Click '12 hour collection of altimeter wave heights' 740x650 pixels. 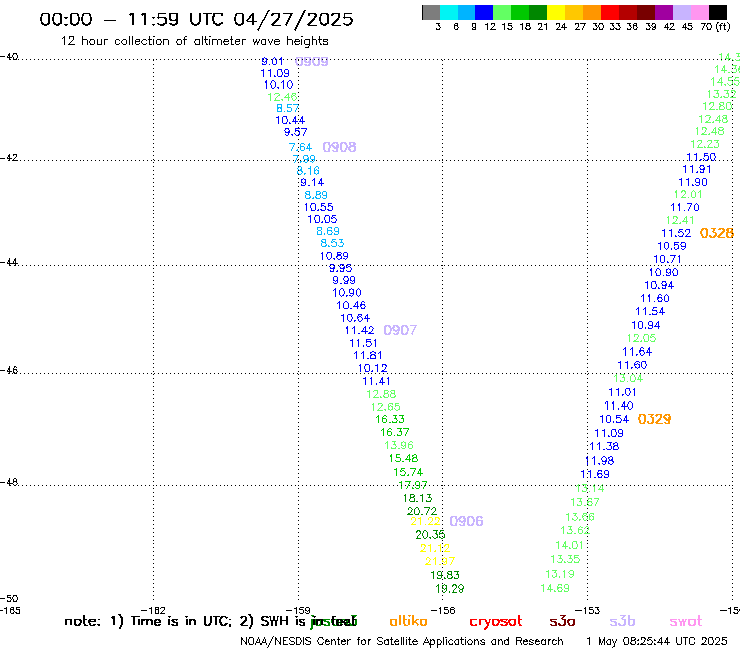pyautogui.click(x=194, y=41)
